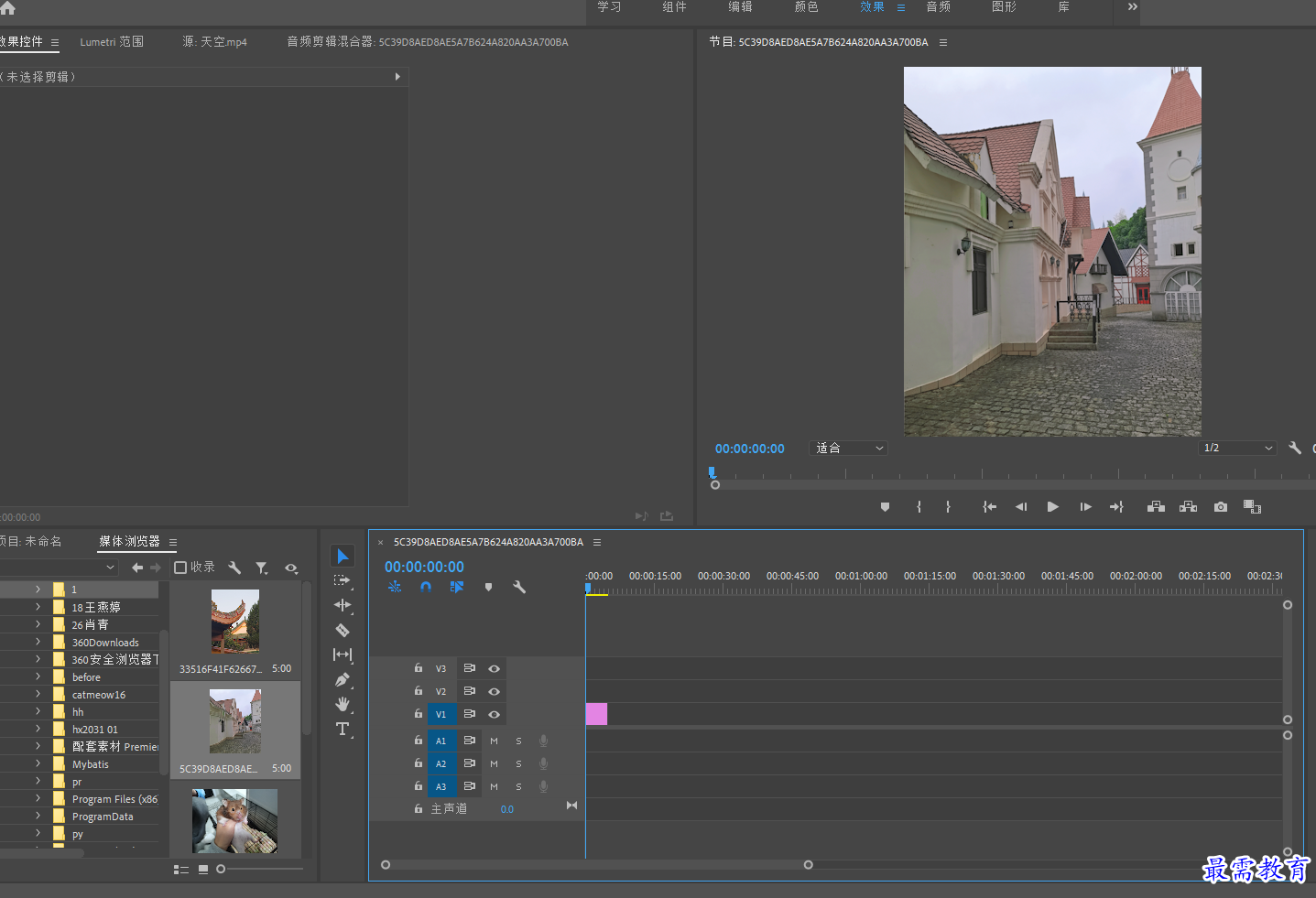The image size is (1316, 898).
Task: Select the Ripple Edit tool
Action: [343, 605]
